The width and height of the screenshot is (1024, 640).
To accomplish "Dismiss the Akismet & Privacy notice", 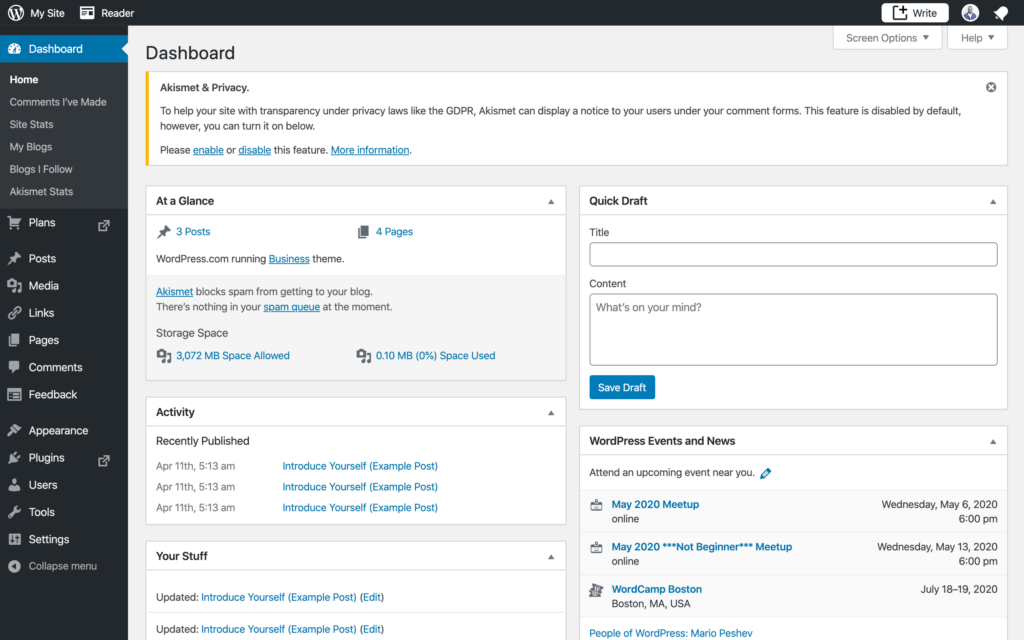I will tap(991, 87).
